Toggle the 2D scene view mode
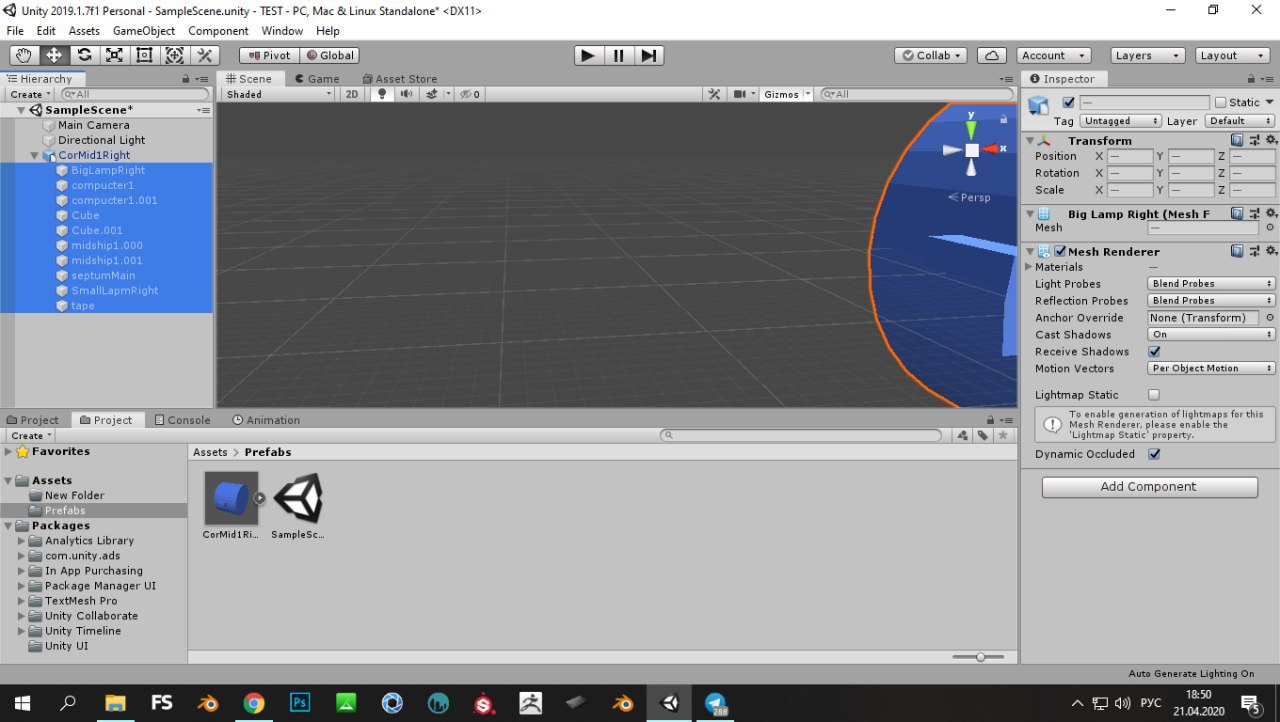The image size is (1280, 722). click(352, 94)
